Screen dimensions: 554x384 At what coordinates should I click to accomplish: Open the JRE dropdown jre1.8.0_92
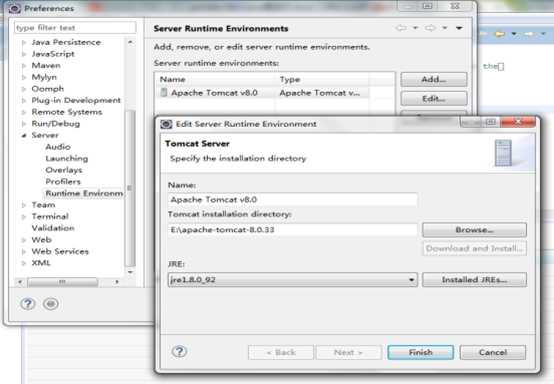(293, 279)
